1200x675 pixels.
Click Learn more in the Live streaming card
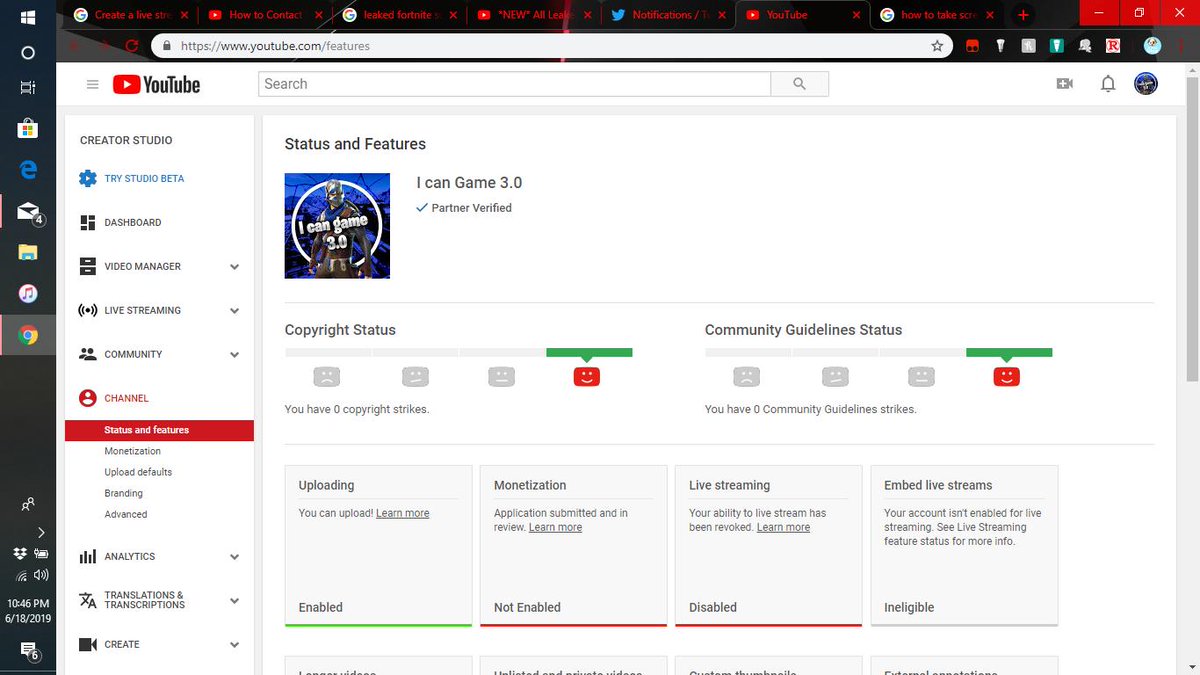click(783, 527)
